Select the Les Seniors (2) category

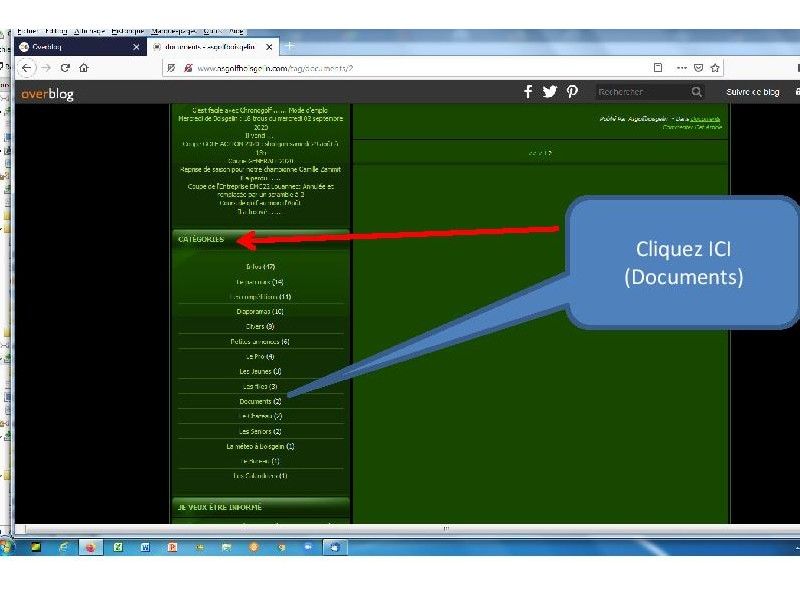(x=261, y=431)
